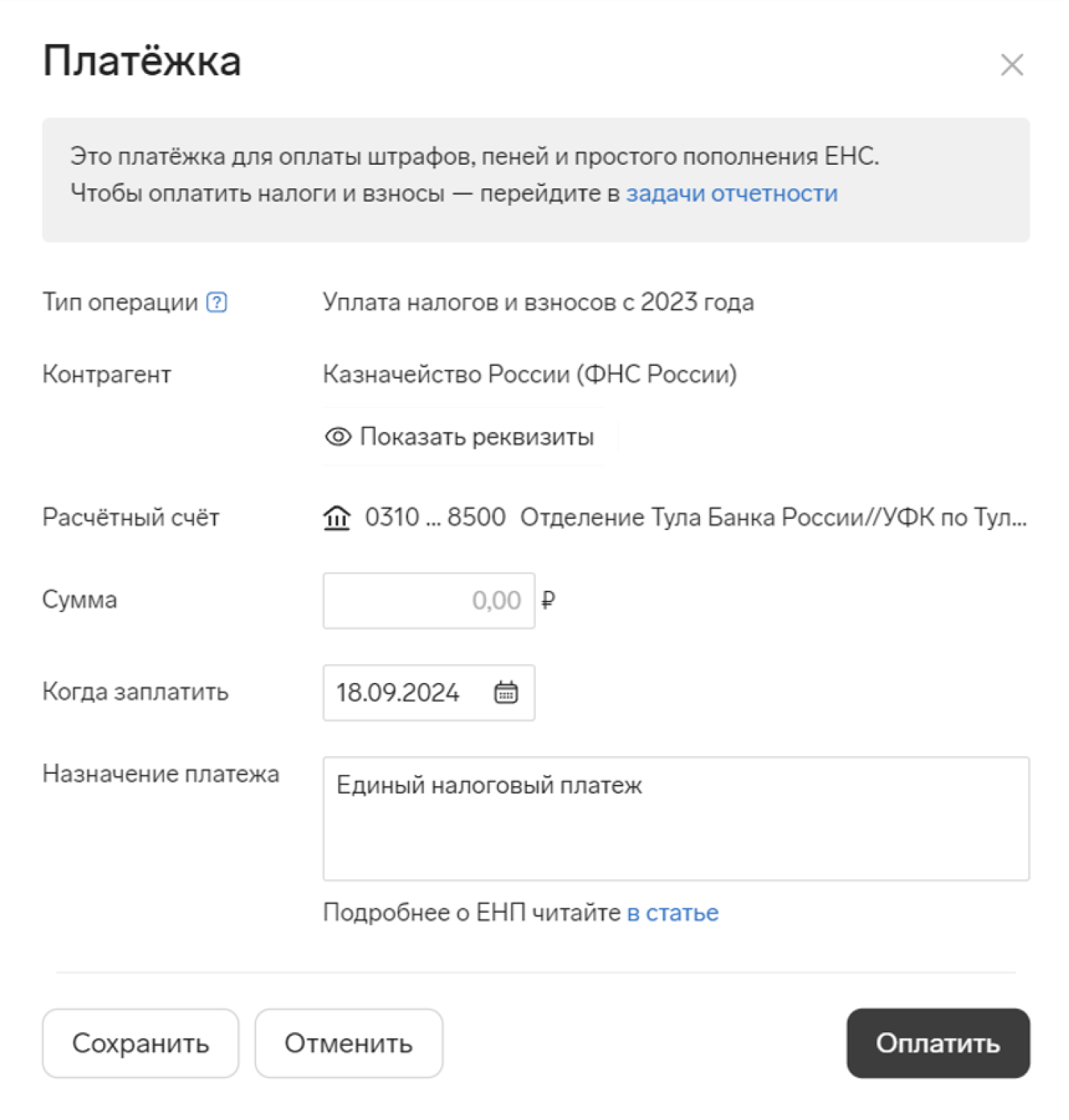1069x1120 pixels.
Task: Open the в статье link about ЕНП
Action: (x=673, y=913)
